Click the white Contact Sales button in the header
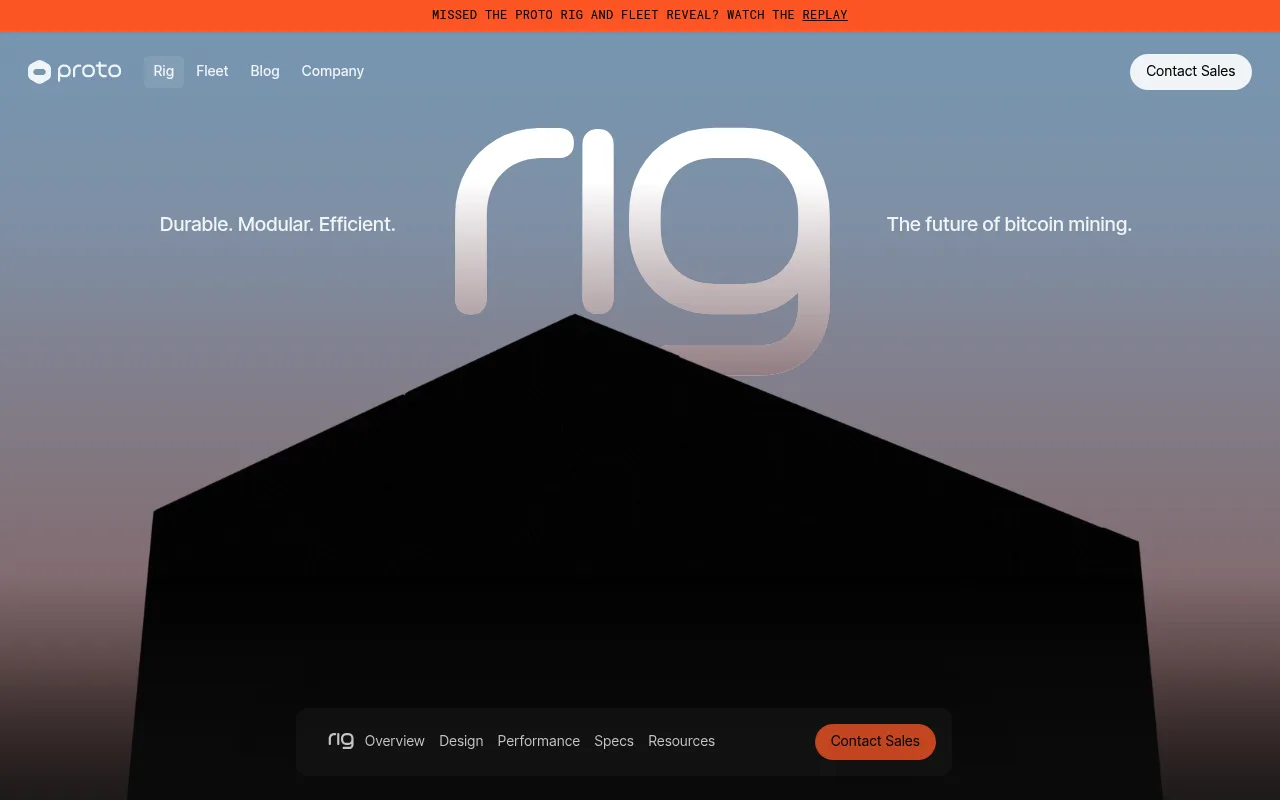Viewport: 1280px width, 800px height. pyautogui.click(x=1191, y=72)
